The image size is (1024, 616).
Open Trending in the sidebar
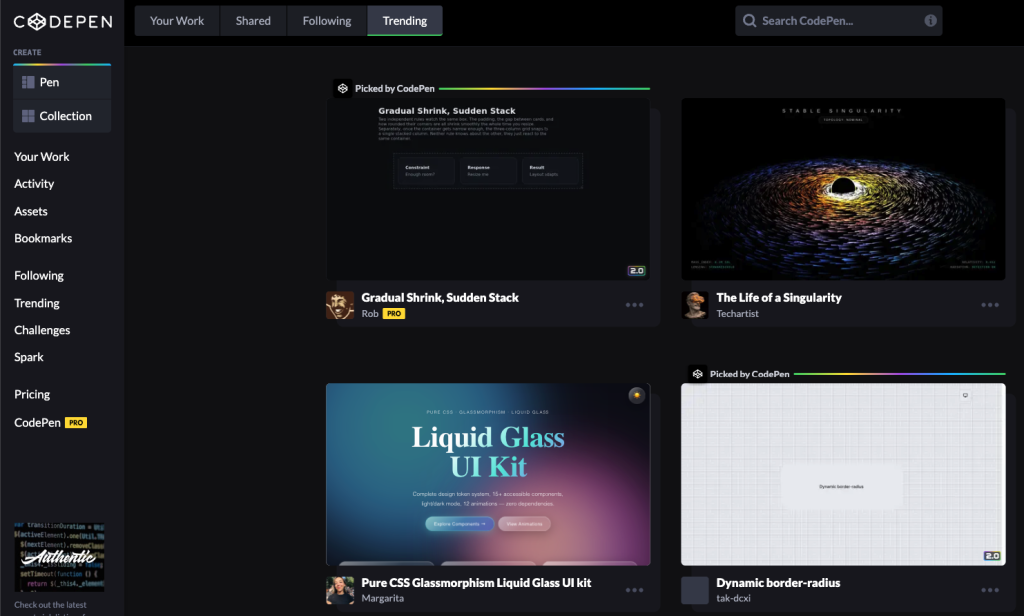point(37,303)
